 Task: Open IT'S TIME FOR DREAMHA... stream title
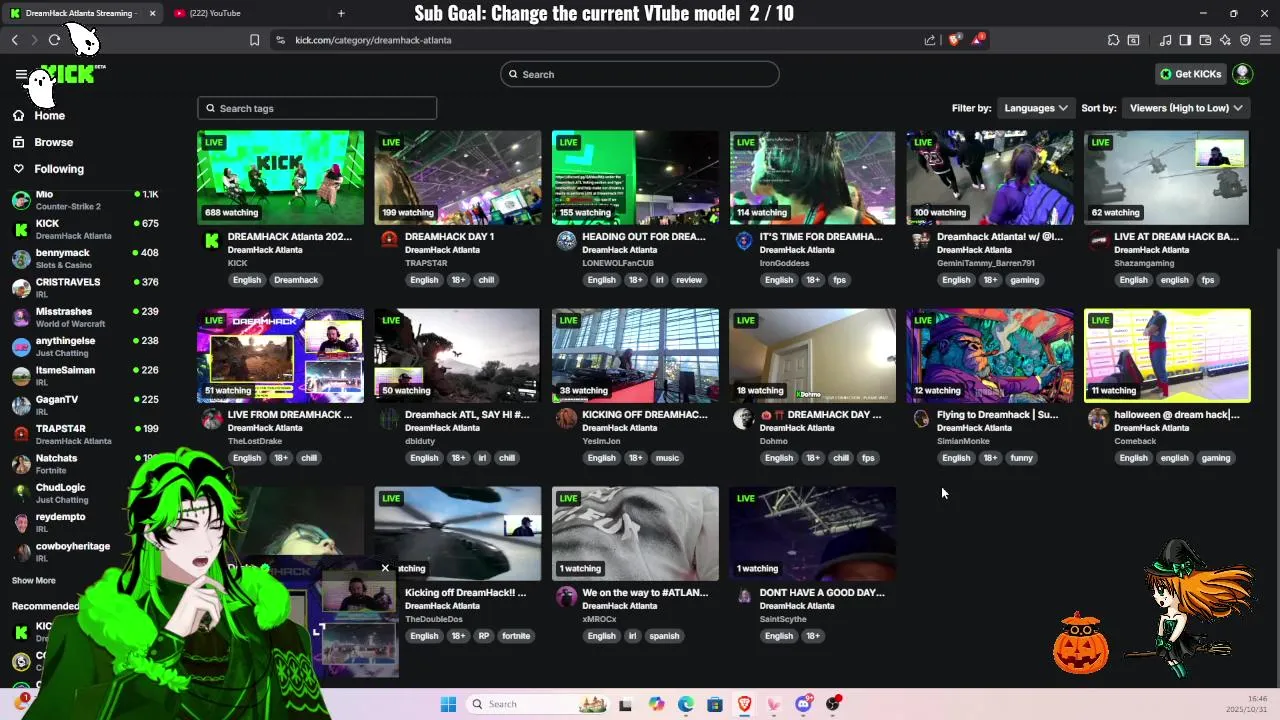[x=821, y=237]
